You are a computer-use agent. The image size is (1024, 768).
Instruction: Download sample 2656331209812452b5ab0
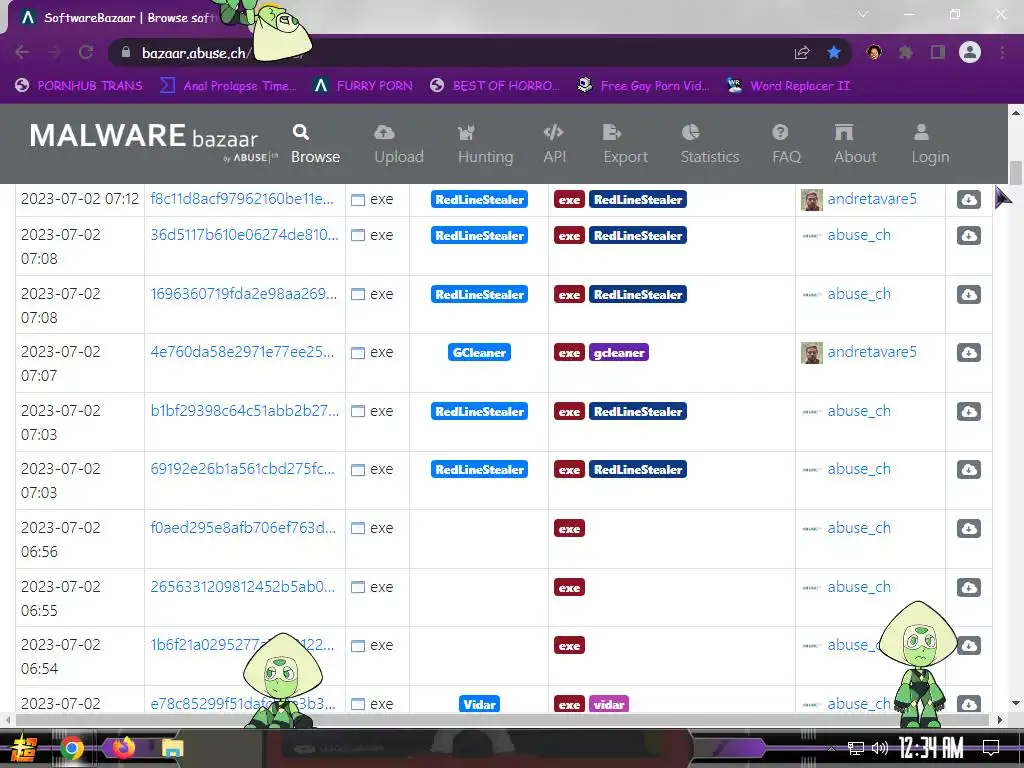(968, 586)
